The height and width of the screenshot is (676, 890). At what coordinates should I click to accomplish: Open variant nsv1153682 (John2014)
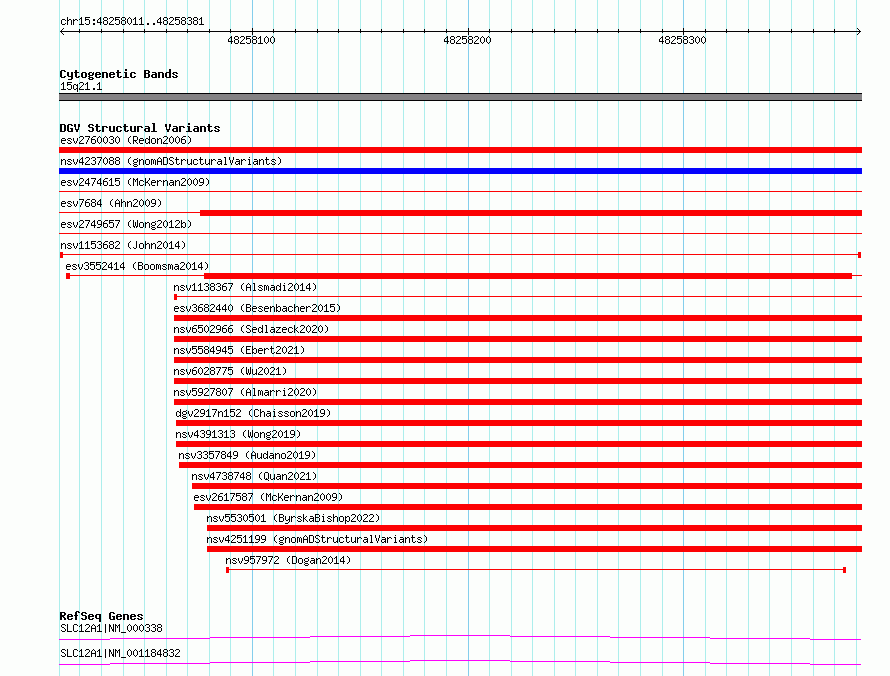click(123, 245)
